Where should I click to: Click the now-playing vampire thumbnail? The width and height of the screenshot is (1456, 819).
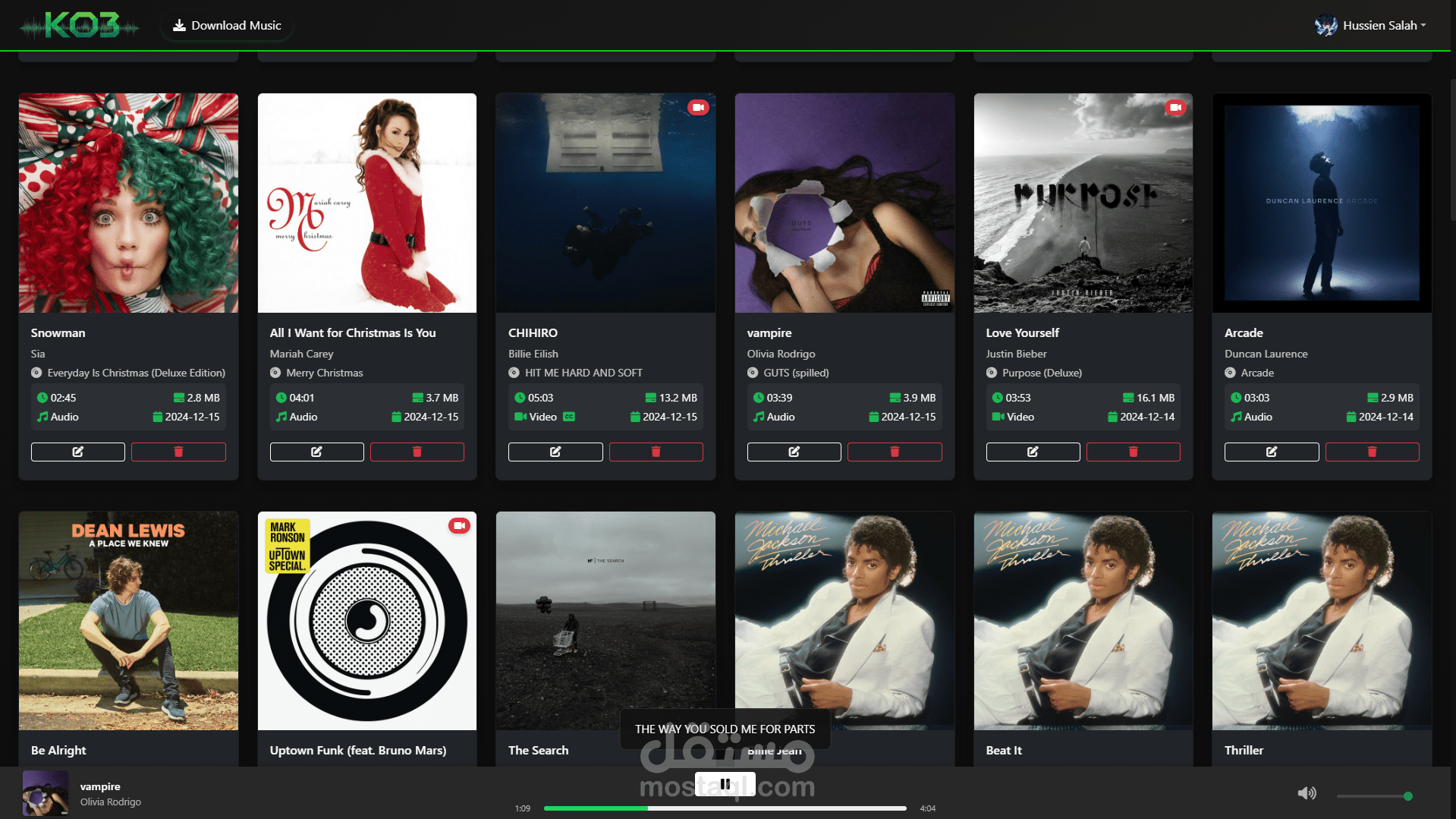click(46, 793)
